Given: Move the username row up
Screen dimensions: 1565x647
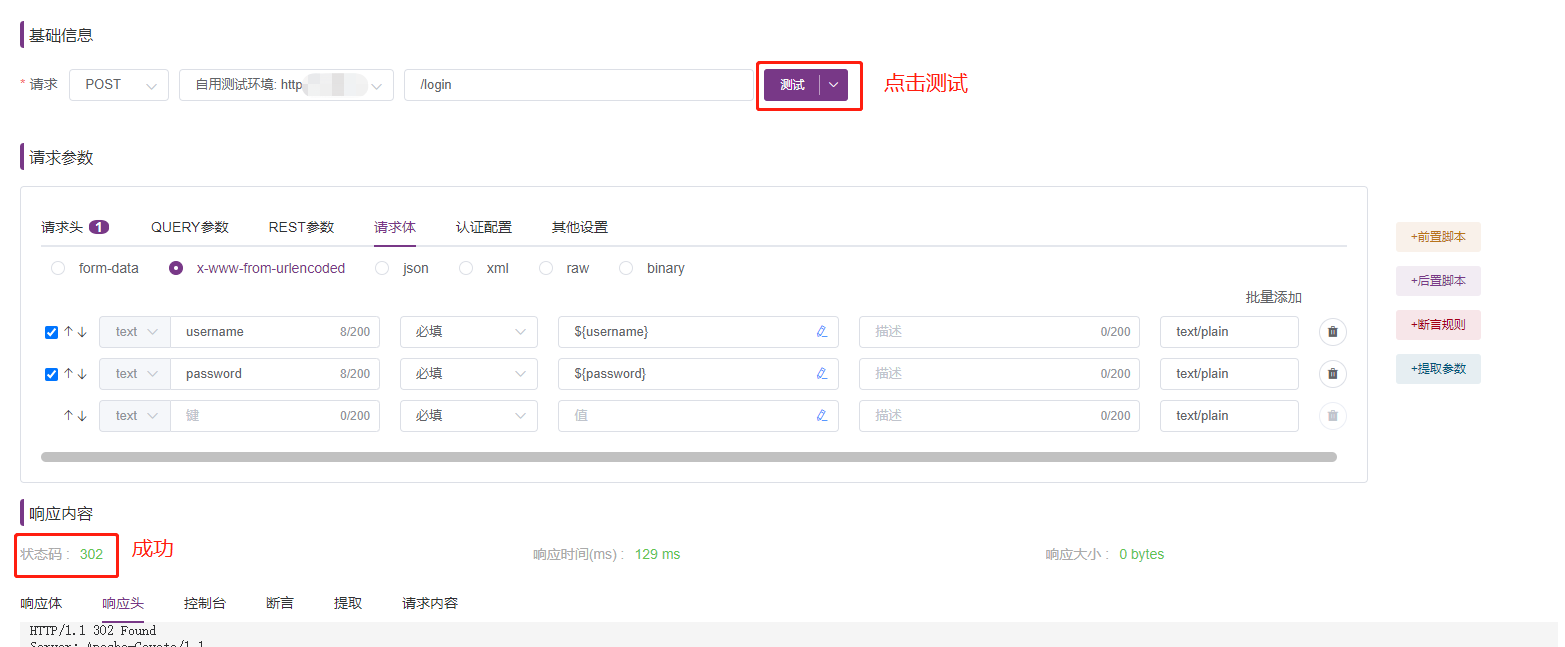Looking at the screenshot, I should pos(68,331).
